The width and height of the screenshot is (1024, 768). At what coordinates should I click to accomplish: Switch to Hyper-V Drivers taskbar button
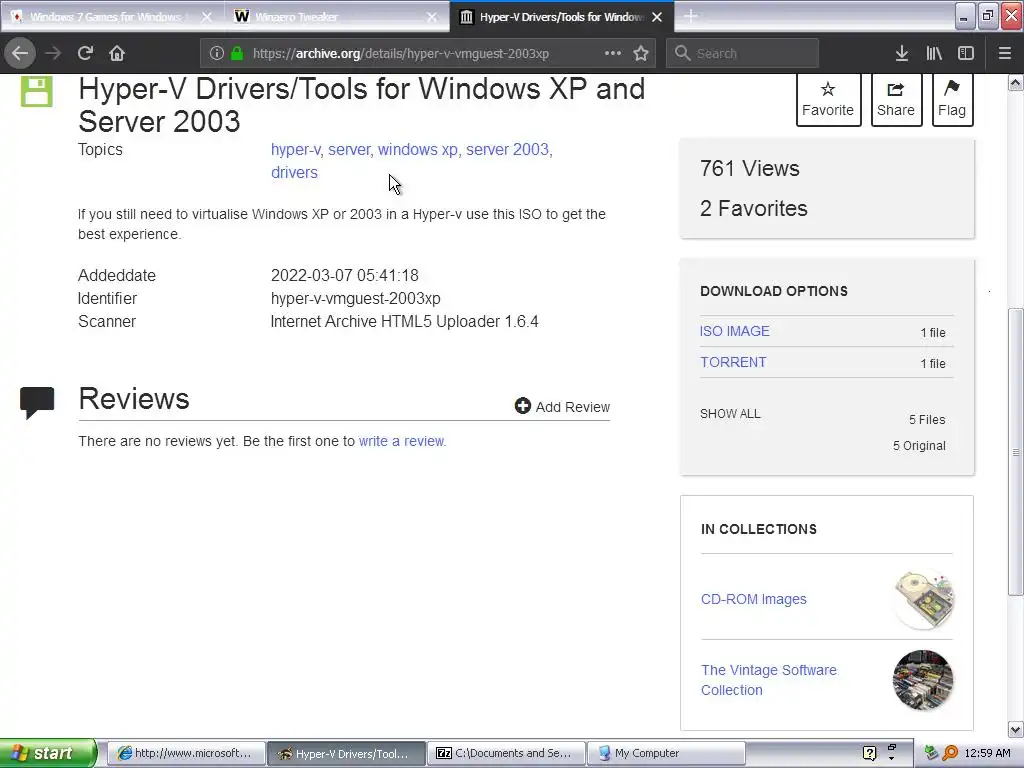[346, 753]
